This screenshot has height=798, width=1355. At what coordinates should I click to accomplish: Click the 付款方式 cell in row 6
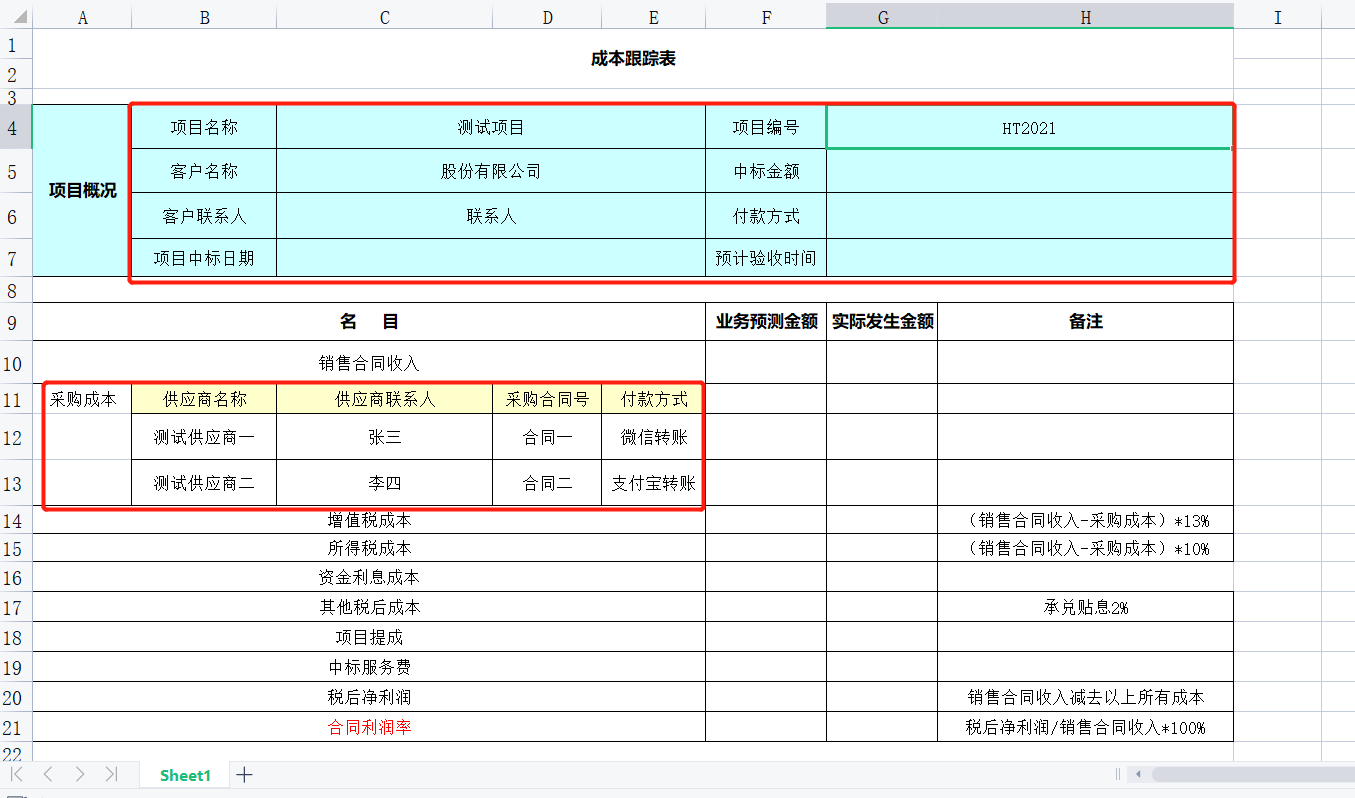point(766,216)
